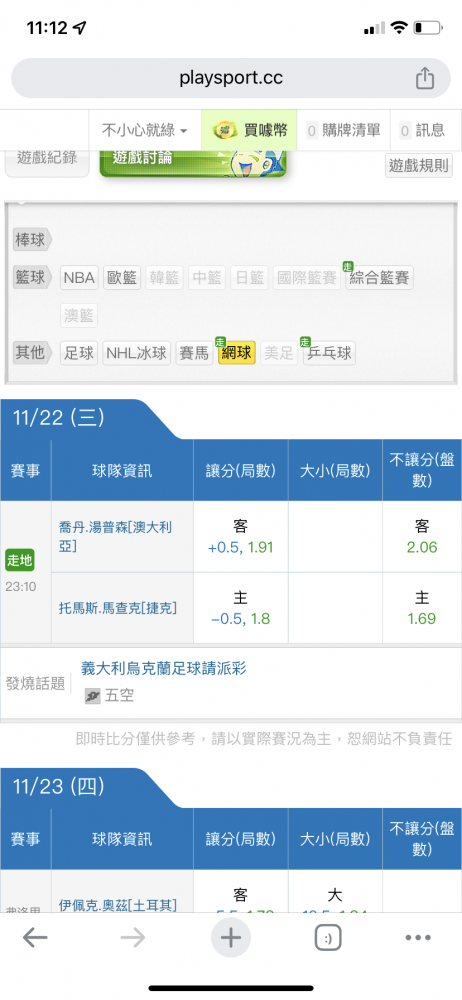This screenshot has width=462, height=1000.
Task: Expand the 籃球 category tag
Action: [32, 277]
